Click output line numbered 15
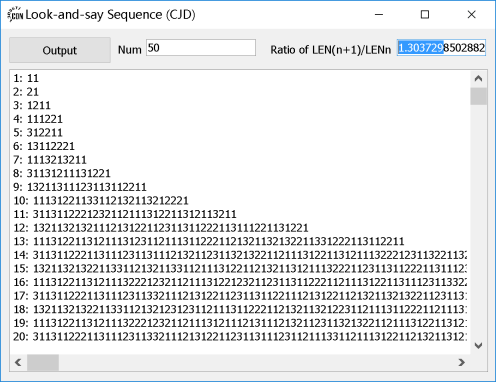This screenshot has width=496, height=382. tap(240, 269)
